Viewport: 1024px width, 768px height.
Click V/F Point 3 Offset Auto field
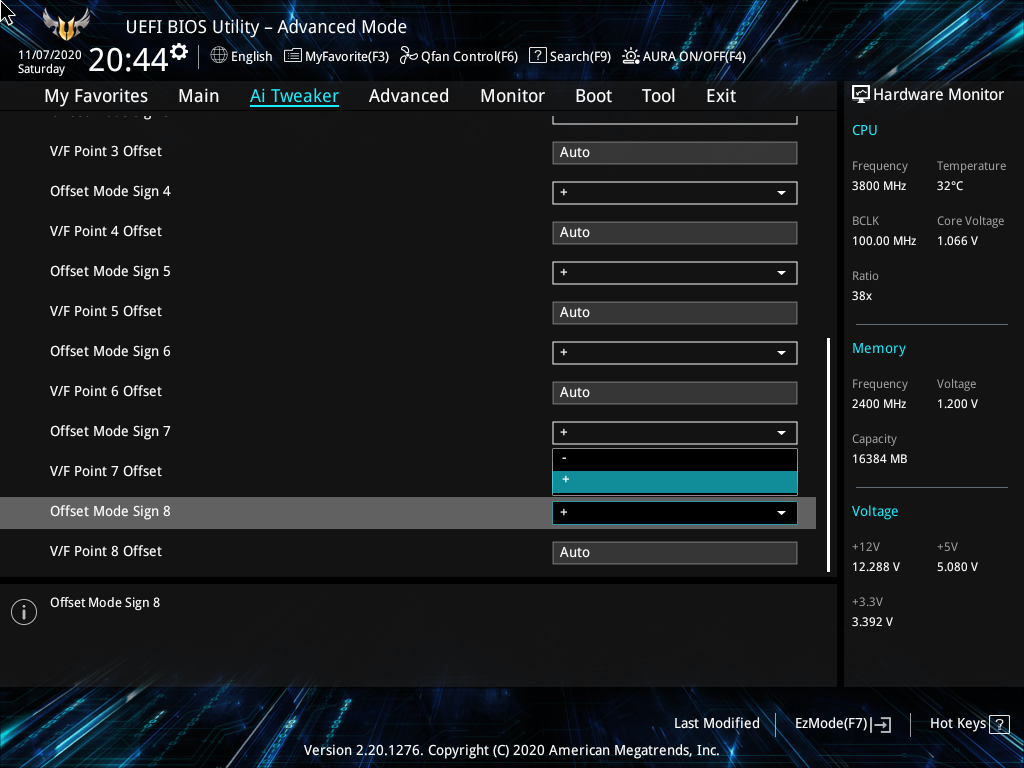[x=675, y=153]
